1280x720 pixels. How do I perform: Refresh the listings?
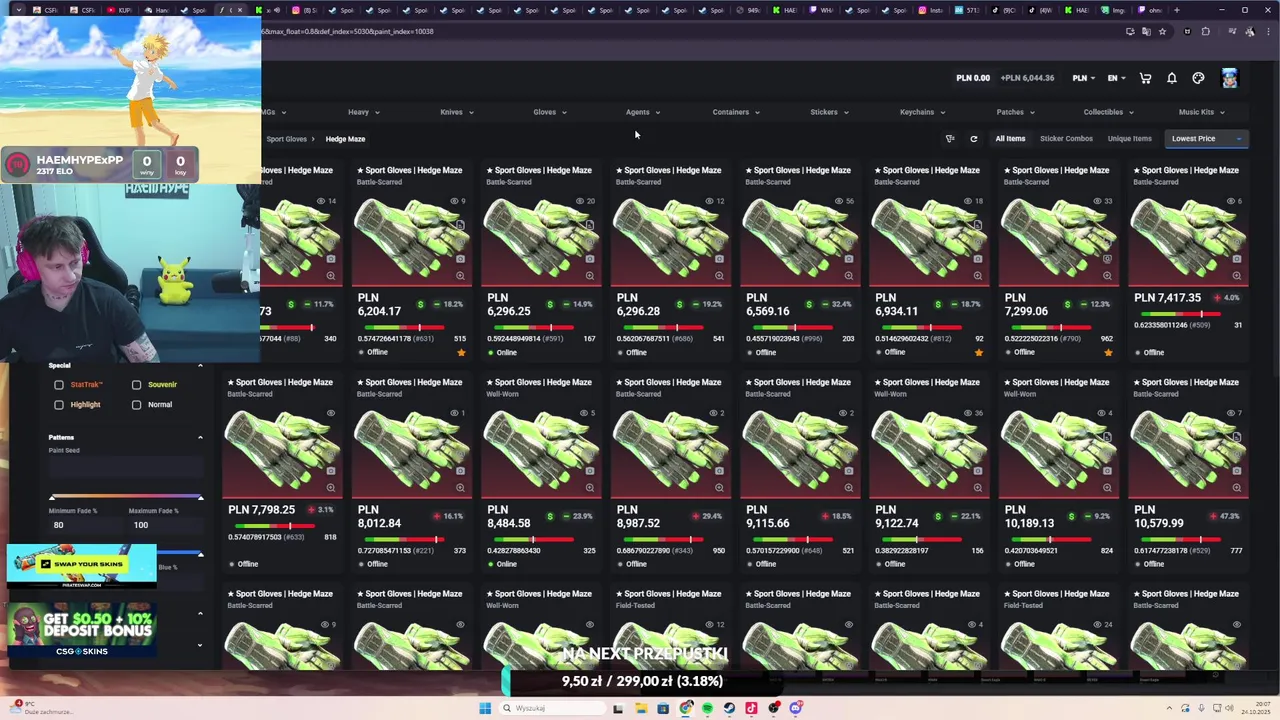[973, 139]
